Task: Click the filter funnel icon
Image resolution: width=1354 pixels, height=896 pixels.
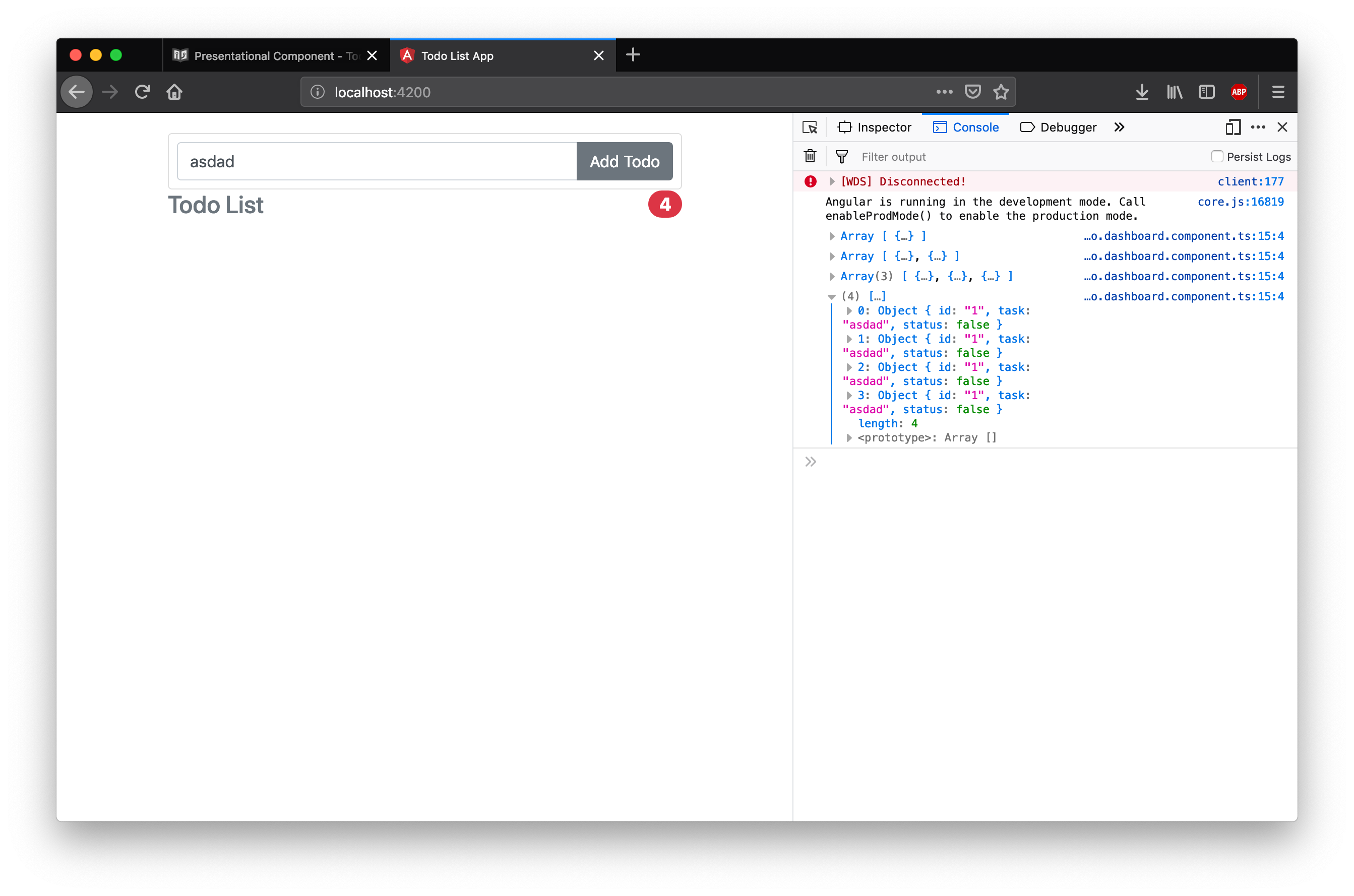Action: [x=841, y=157]
